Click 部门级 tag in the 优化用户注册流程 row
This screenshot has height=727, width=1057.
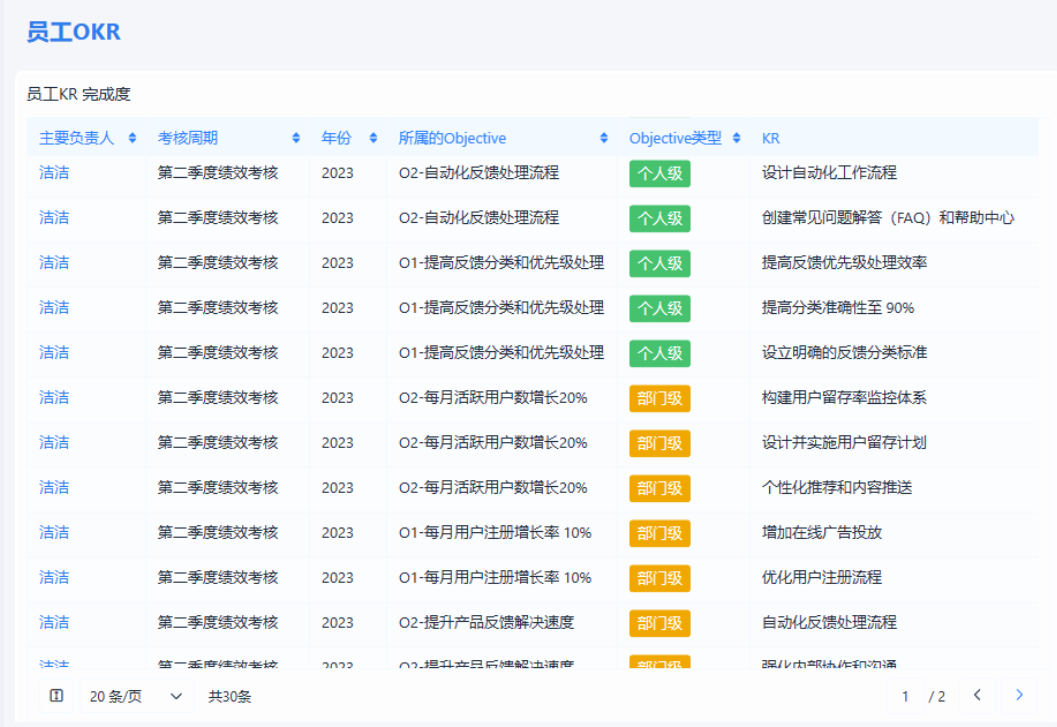660,578
